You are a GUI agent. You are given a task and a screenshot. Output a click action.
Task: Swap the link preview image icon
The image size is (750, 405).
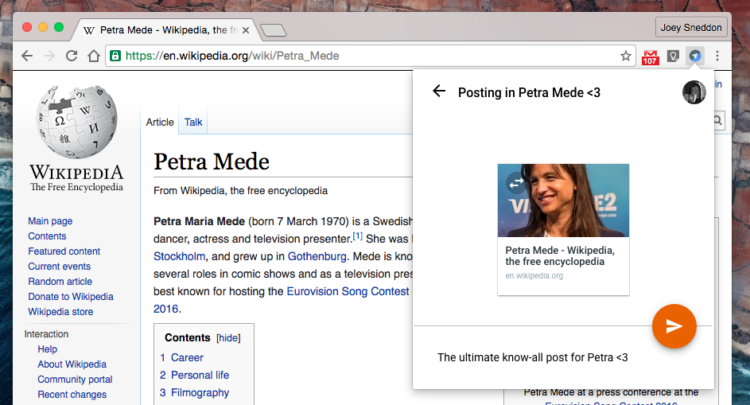516,183
